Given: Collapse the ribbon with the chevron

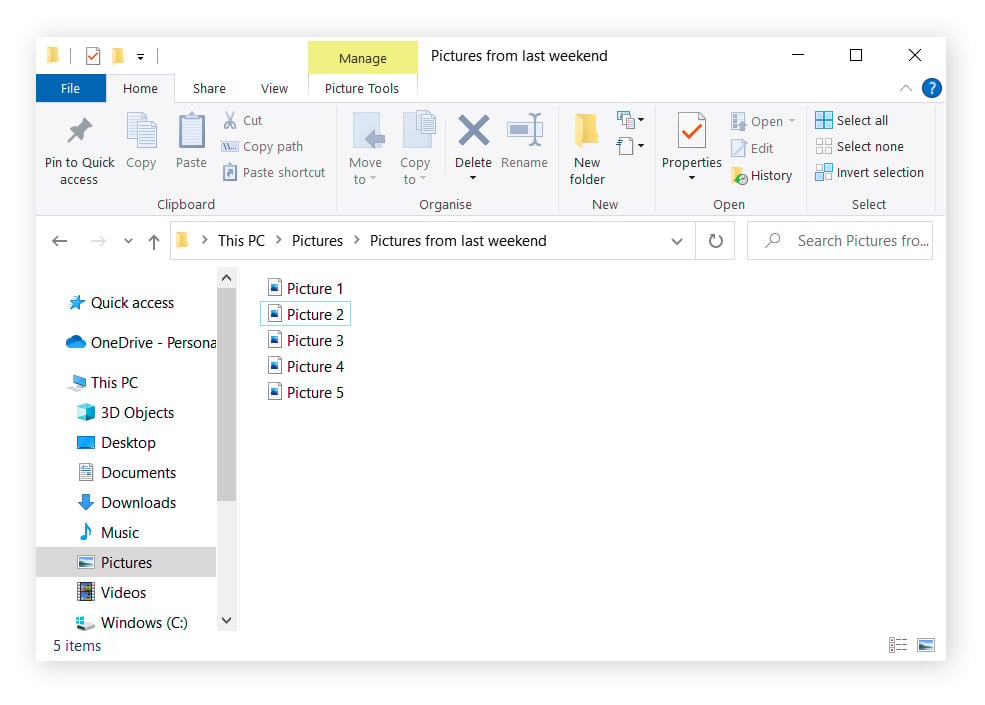Looking at the screenshot, I should coord(905,88).
